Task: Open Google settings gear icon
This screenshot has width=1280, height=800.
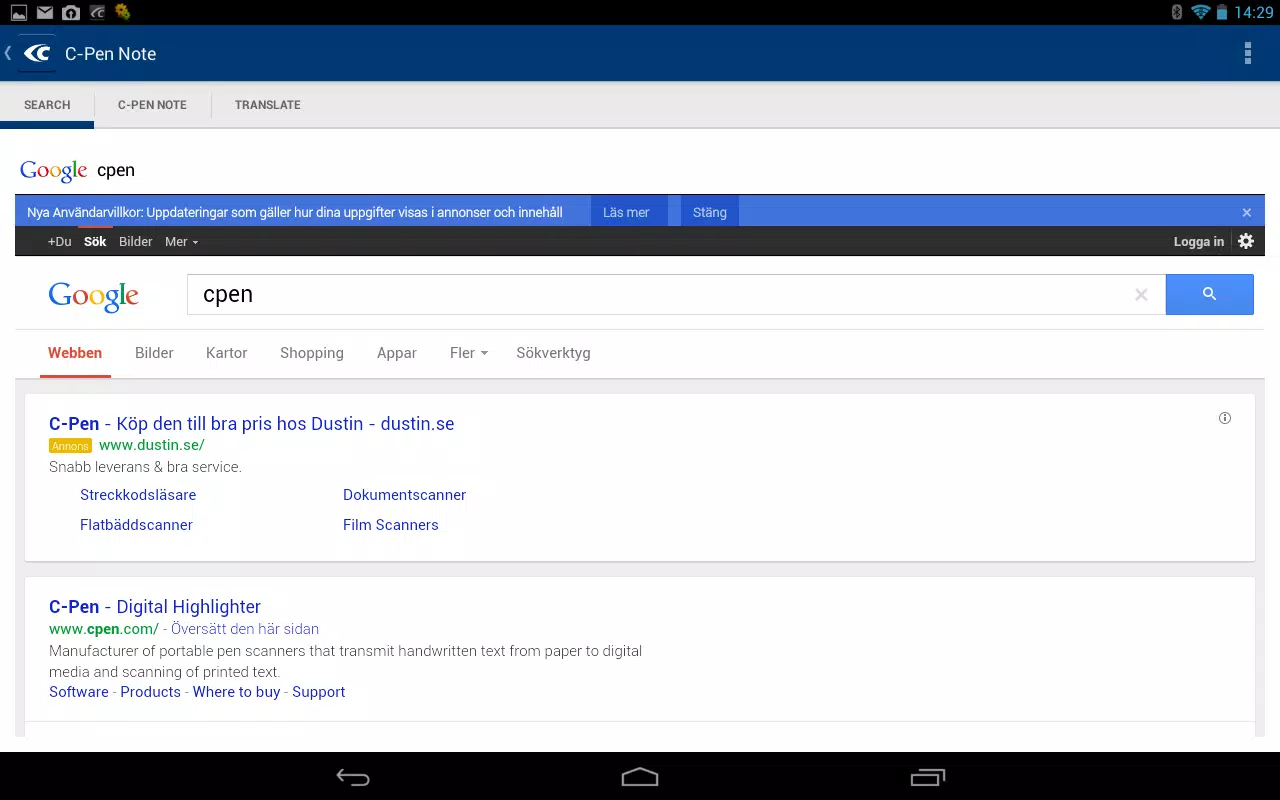Action: point(1245,241)
